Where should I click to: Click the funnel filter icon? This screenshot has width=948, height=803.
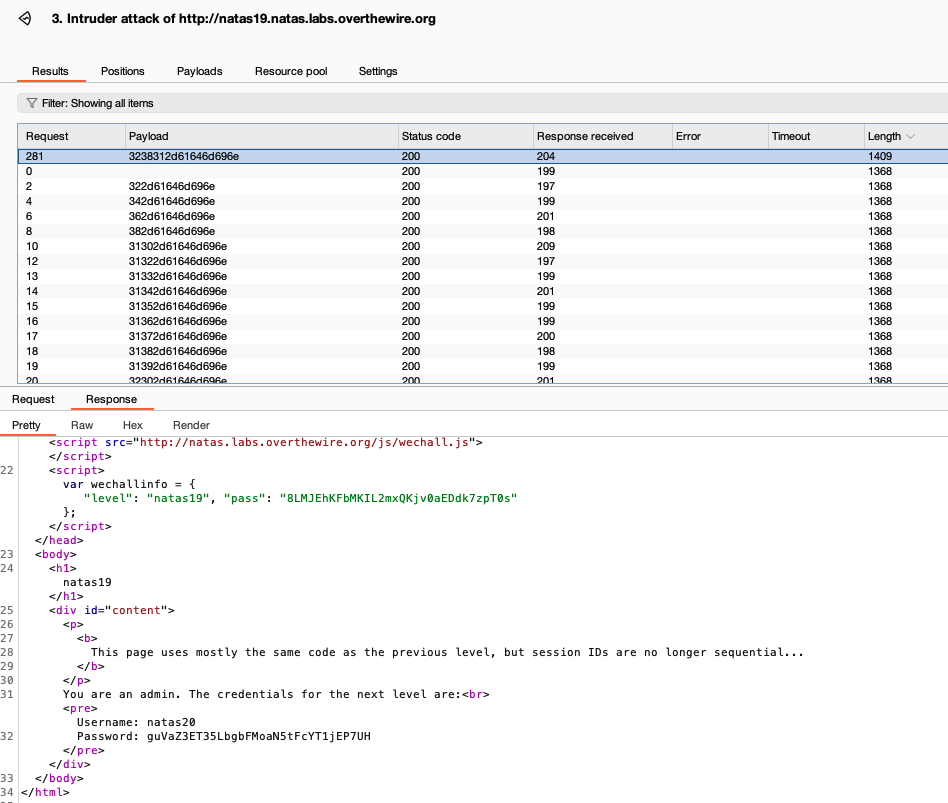pos(32,103)
